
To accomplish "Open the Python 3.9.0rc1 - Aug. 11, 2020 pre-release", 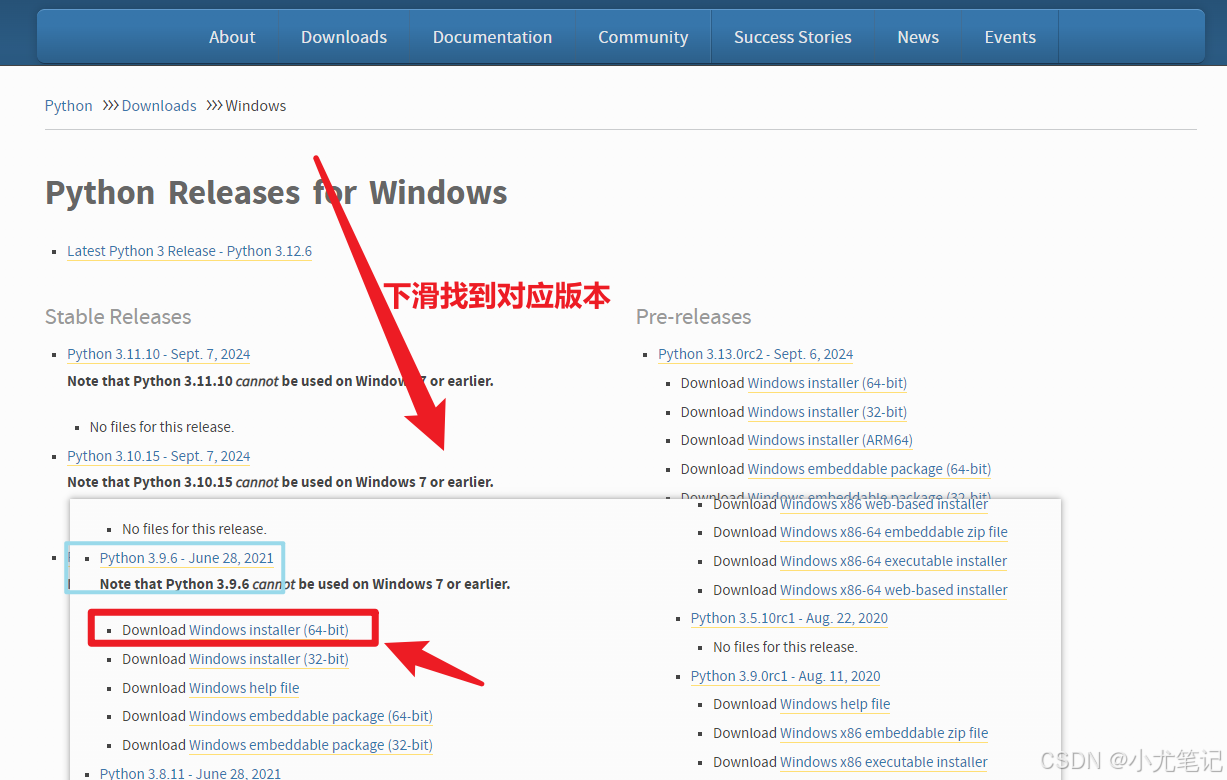I will [x=786, y=676].
